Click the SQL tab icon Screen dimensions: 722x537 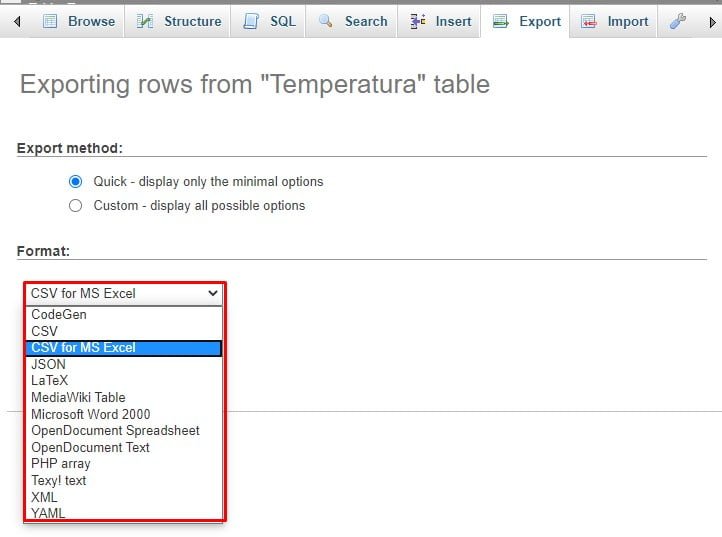click(252, 21)
